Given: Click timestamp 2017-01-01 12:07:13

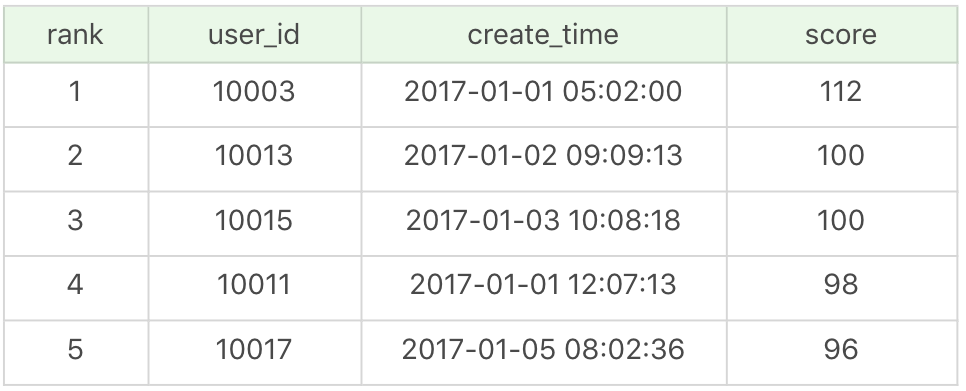Looking at the screenshot, I should click(x=543, y=284).
